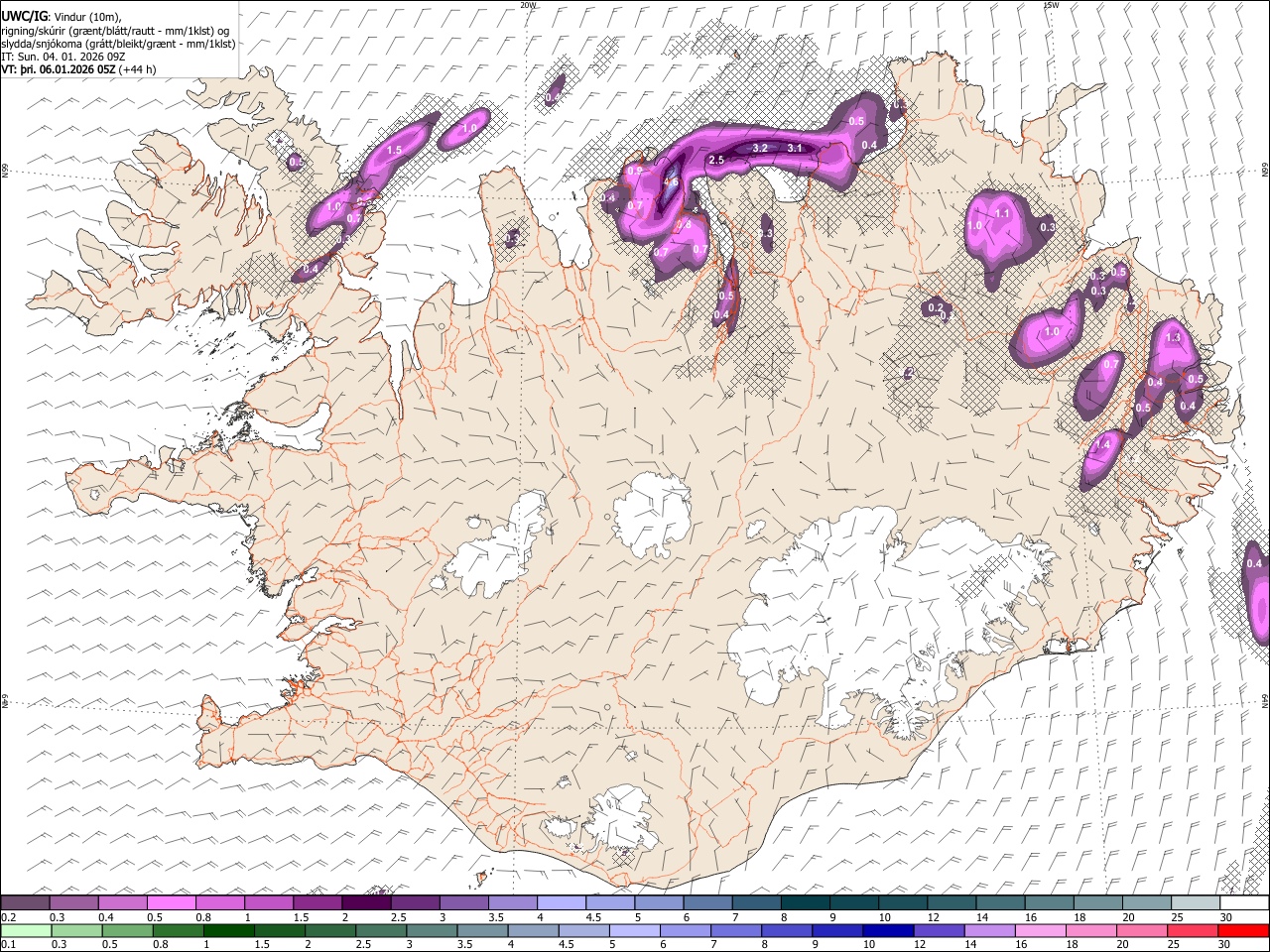1270x952 pixels.
Task: Pick the upper scale swatch between 12 and 14
Action: pos(952,903)
